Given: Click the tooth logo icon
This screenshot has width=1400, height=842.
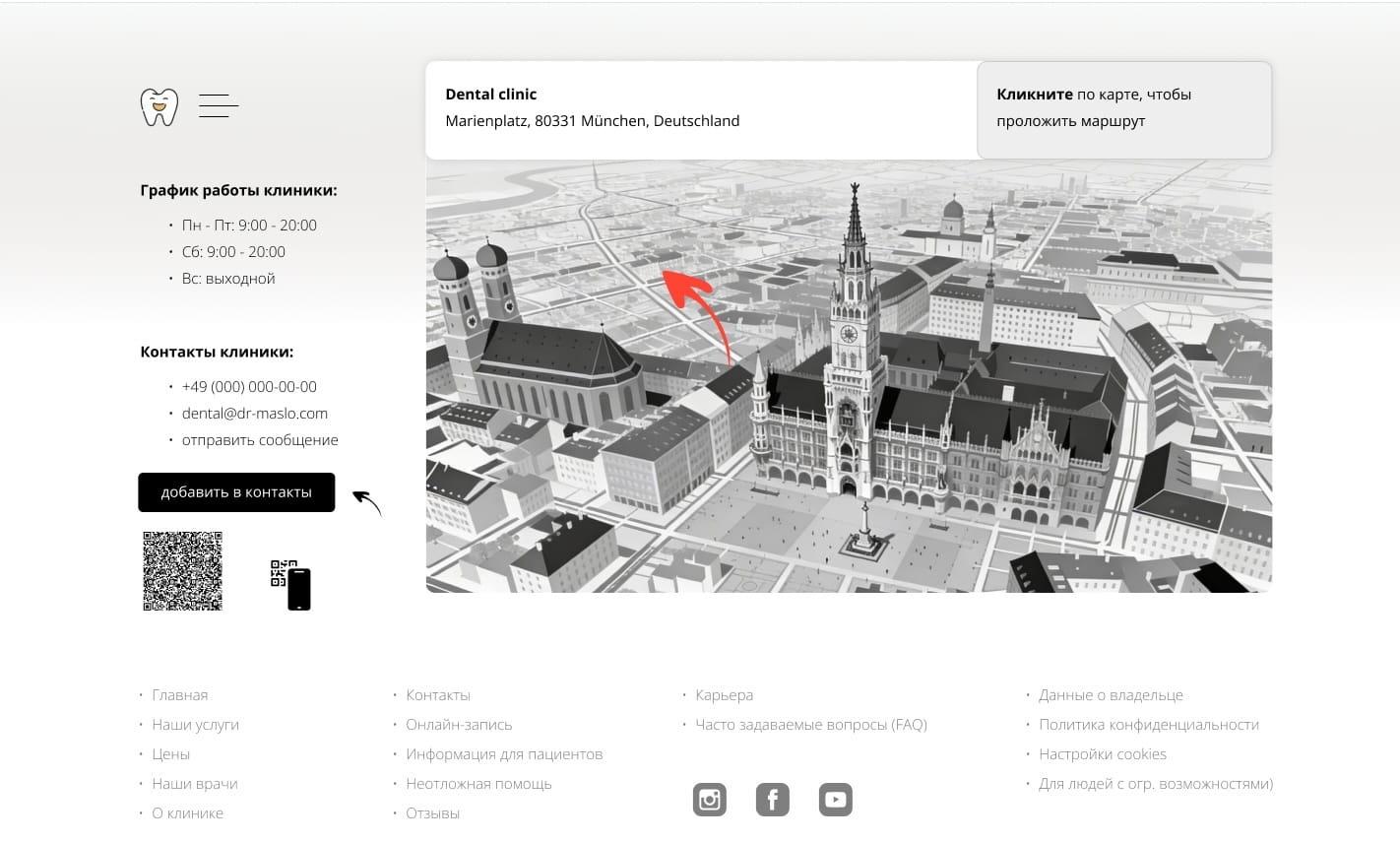Looking at the screenshot, I should tap(159, 106).
